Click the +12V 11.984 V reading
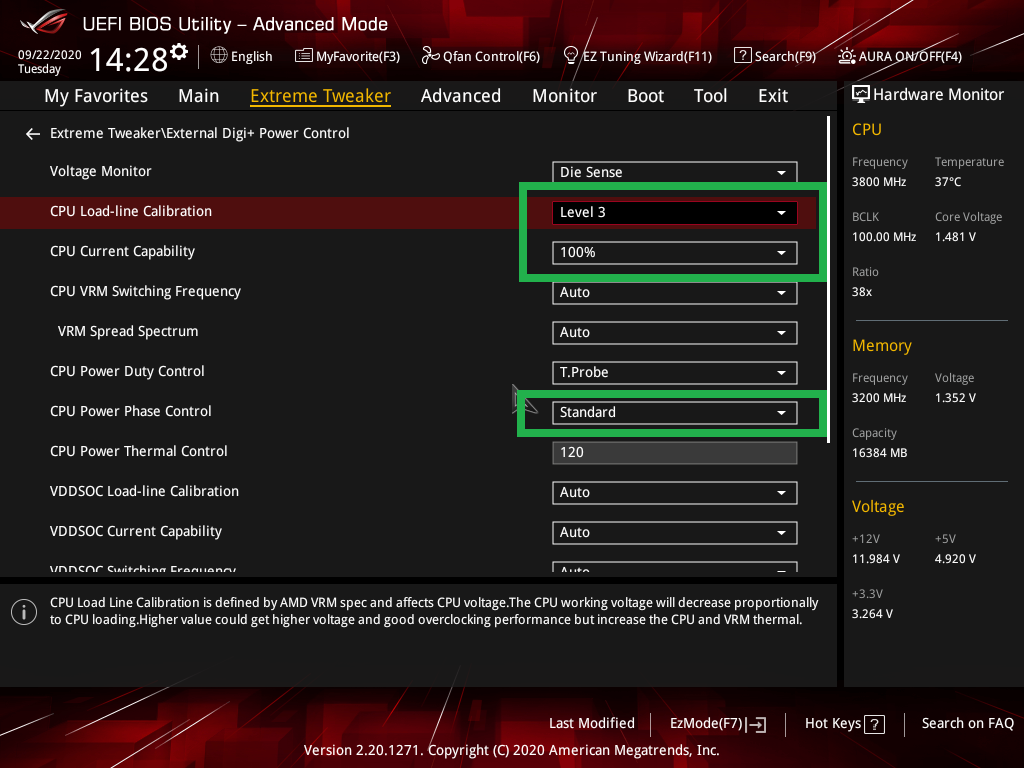 pyautogui.click(x=876, y=559)
